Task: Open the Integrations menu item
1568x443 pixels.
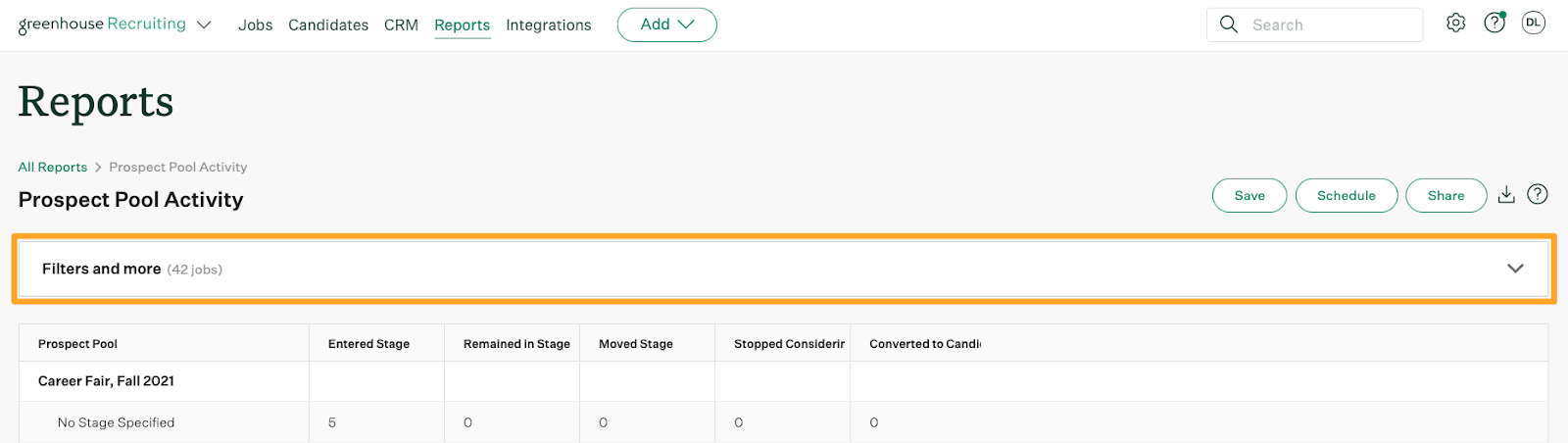Action: pos(549,25)
